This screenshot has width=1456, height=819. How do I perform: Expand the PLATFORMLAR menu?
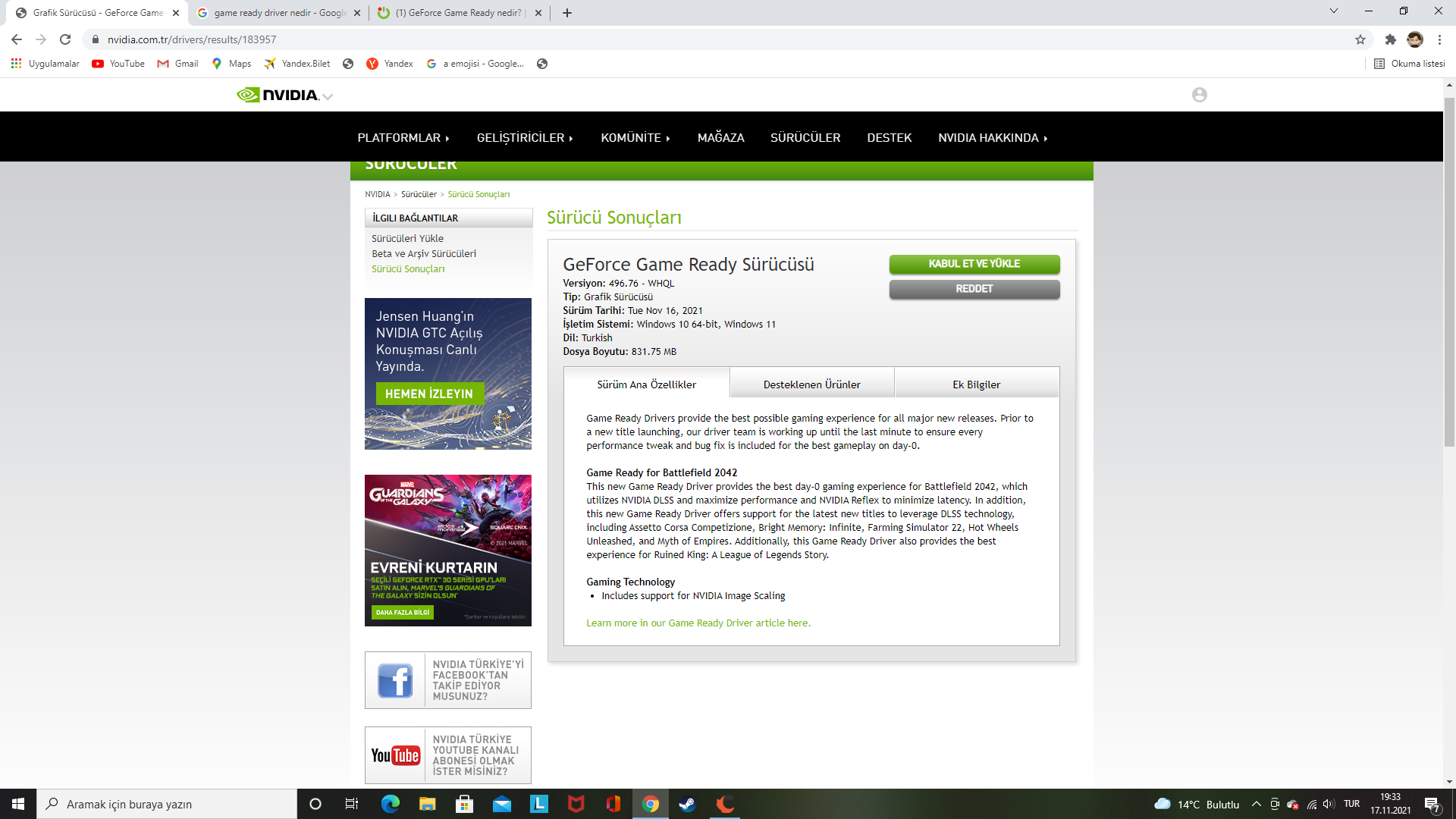point(403,138)
